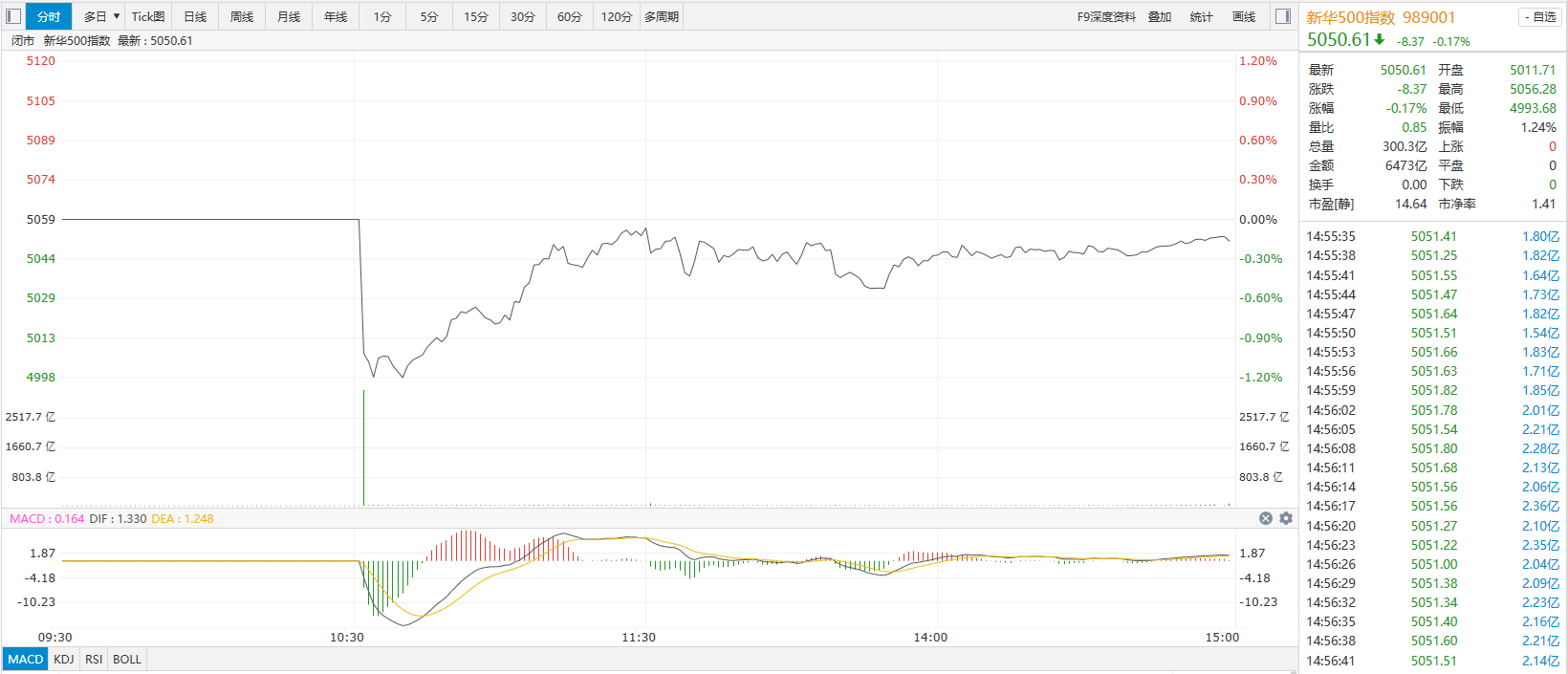1568x674 pixels.
Task: Open the 多日 multi-day dropdown
Action: coord(101,16)
